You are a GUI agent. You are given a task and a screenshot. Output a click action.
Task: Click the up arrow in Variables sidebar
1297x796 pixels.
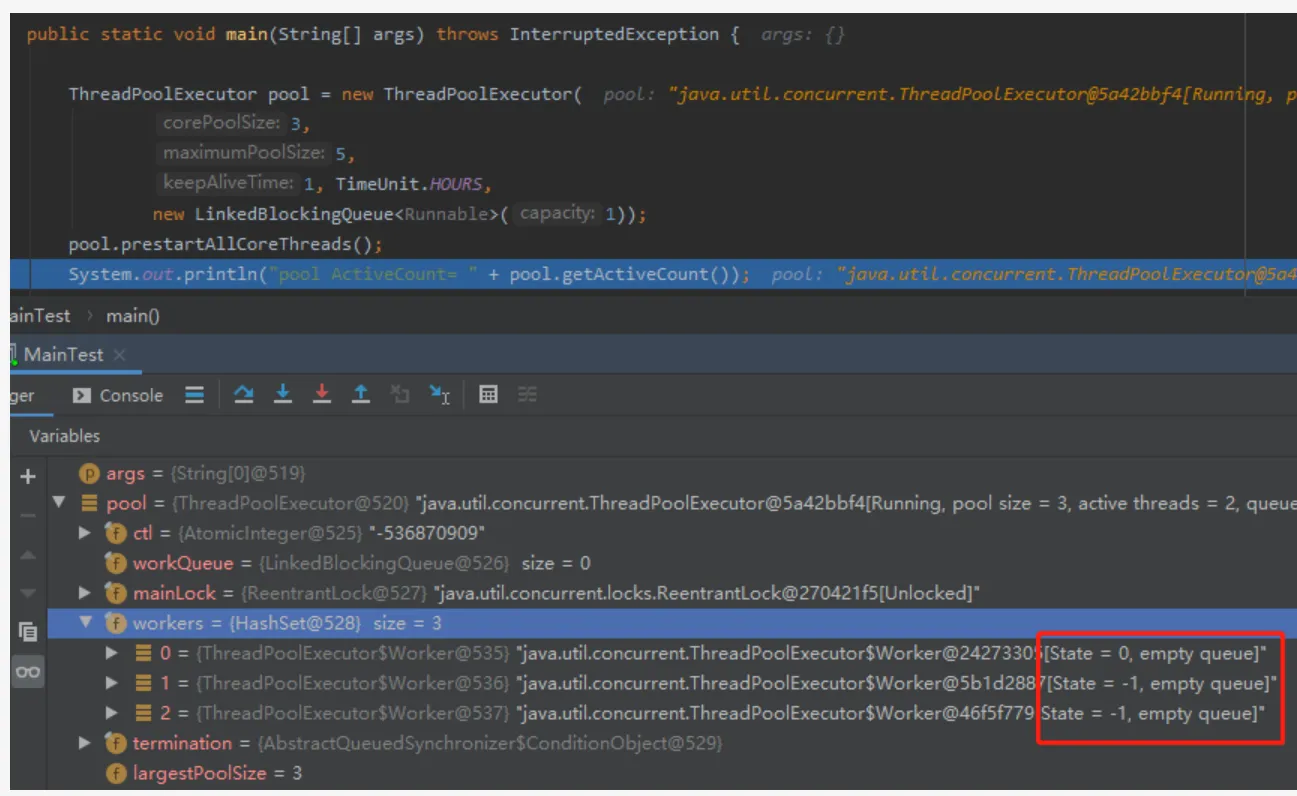pos(28,554)
